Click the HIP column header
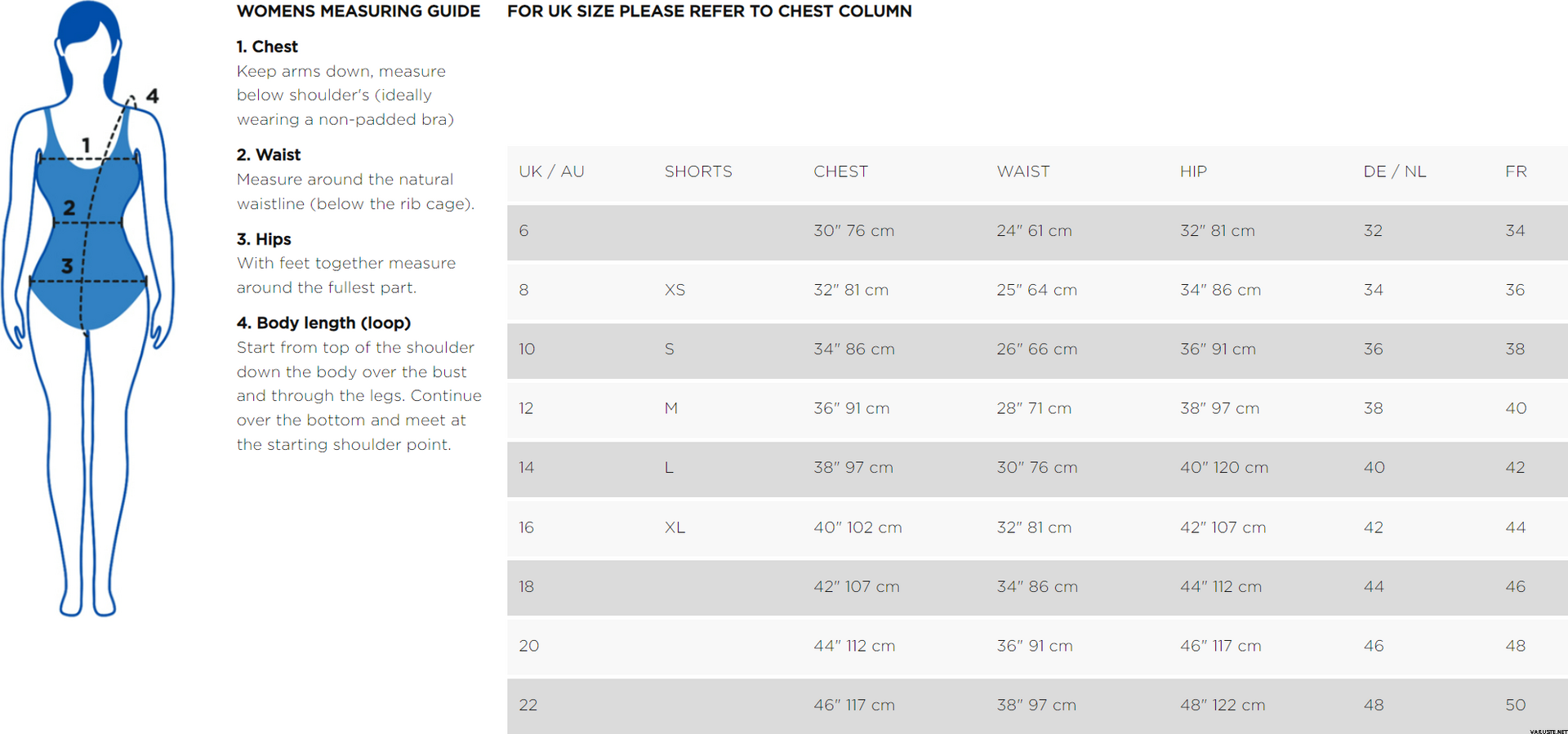 1193,171
